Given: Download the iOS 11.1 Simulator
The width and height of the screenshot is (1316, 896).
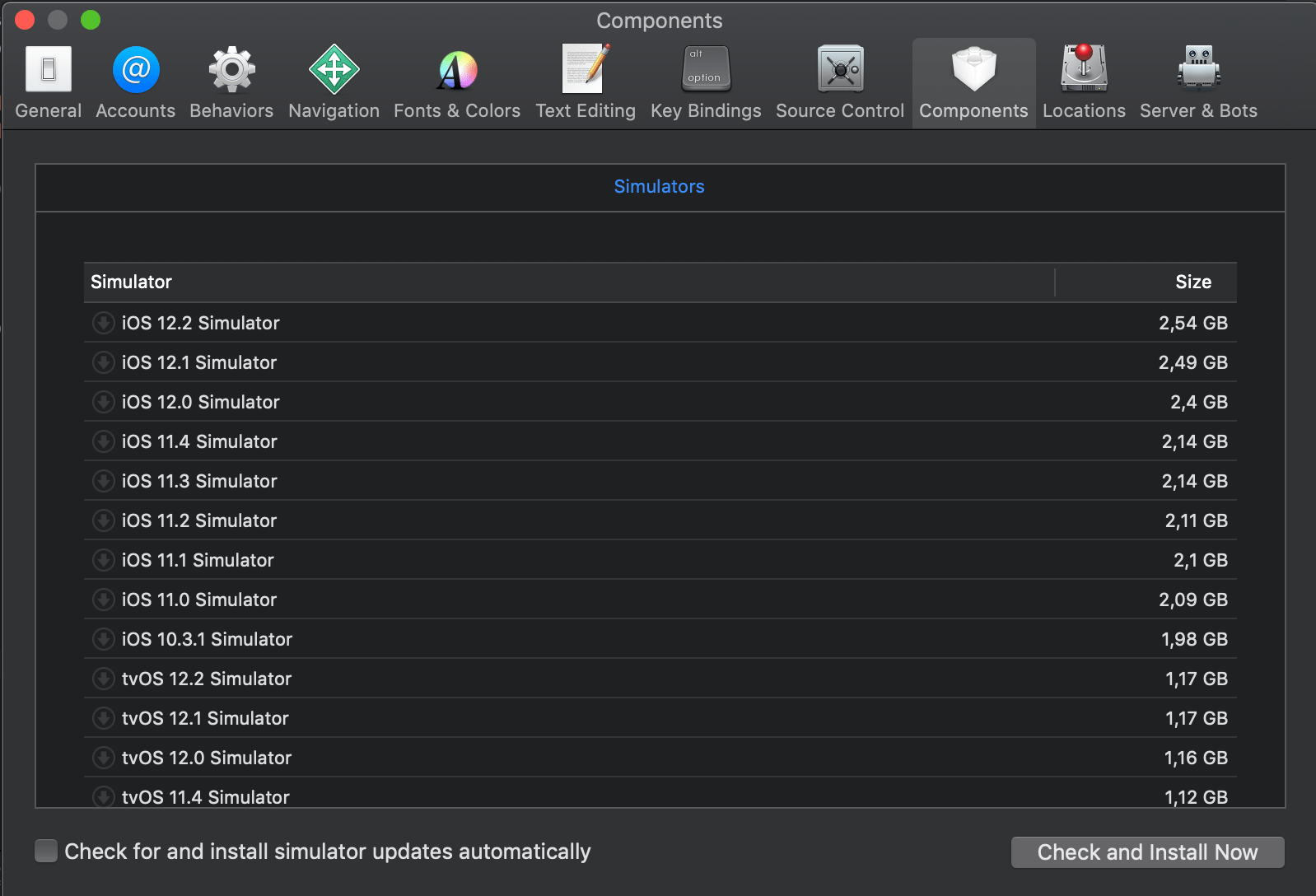Looking at the screenshot, I should (103, 560).
